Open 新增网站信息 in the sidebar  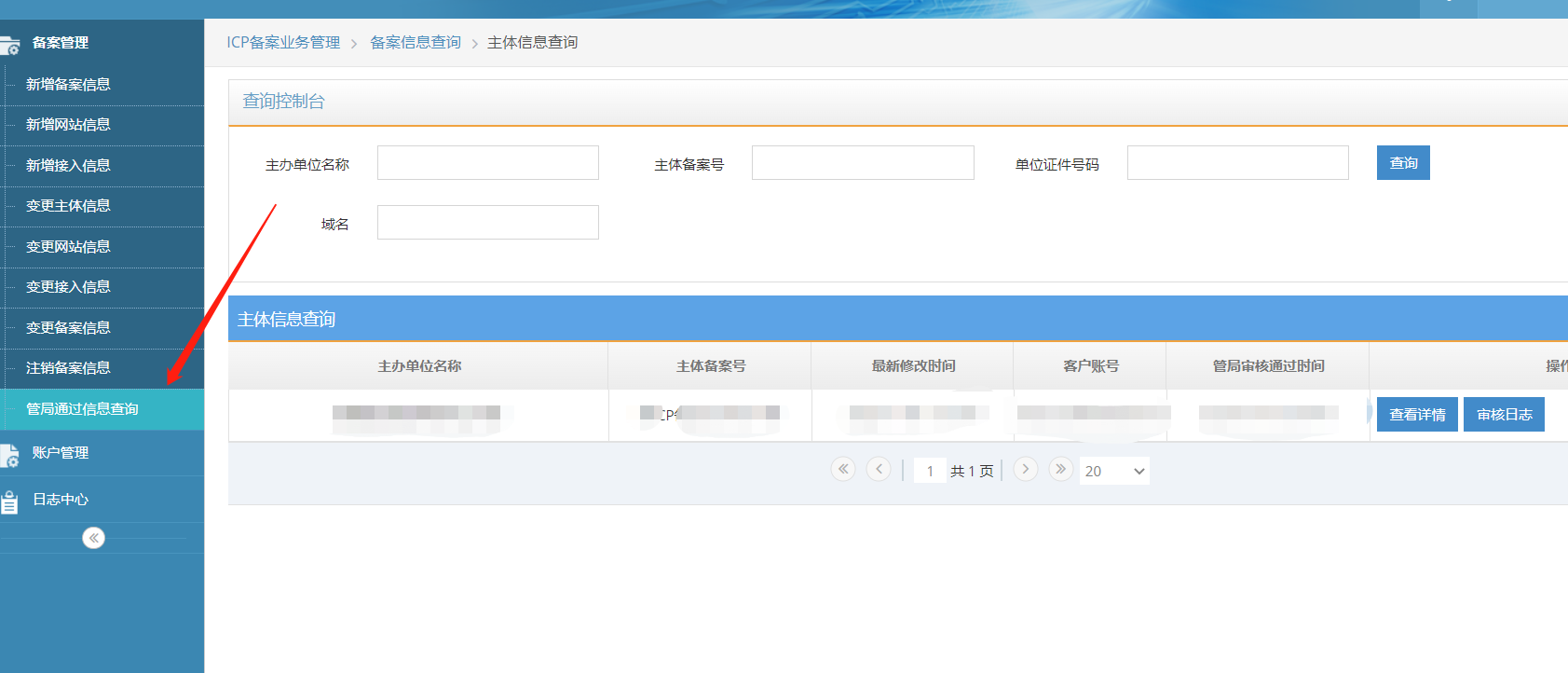[x=68, y=125]
